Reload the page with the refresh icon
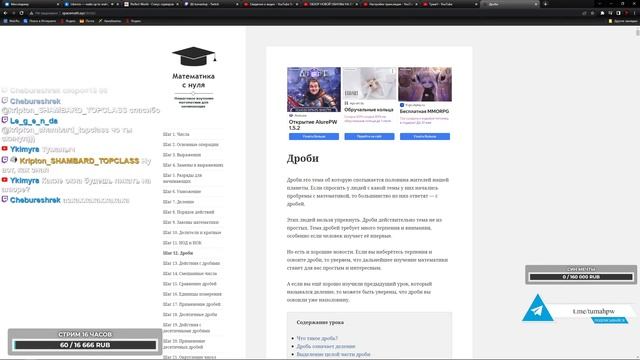640x360 pixels. coord(21,13)
